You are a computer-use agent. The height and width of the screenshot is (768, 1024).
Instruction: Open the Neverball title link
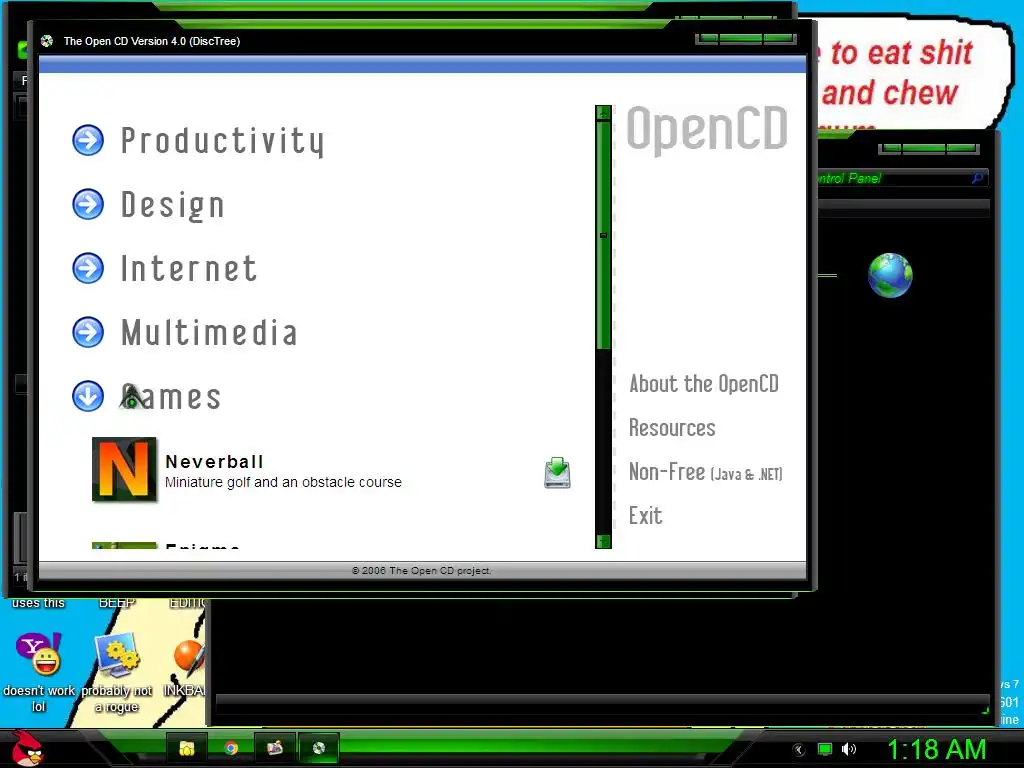214,462
